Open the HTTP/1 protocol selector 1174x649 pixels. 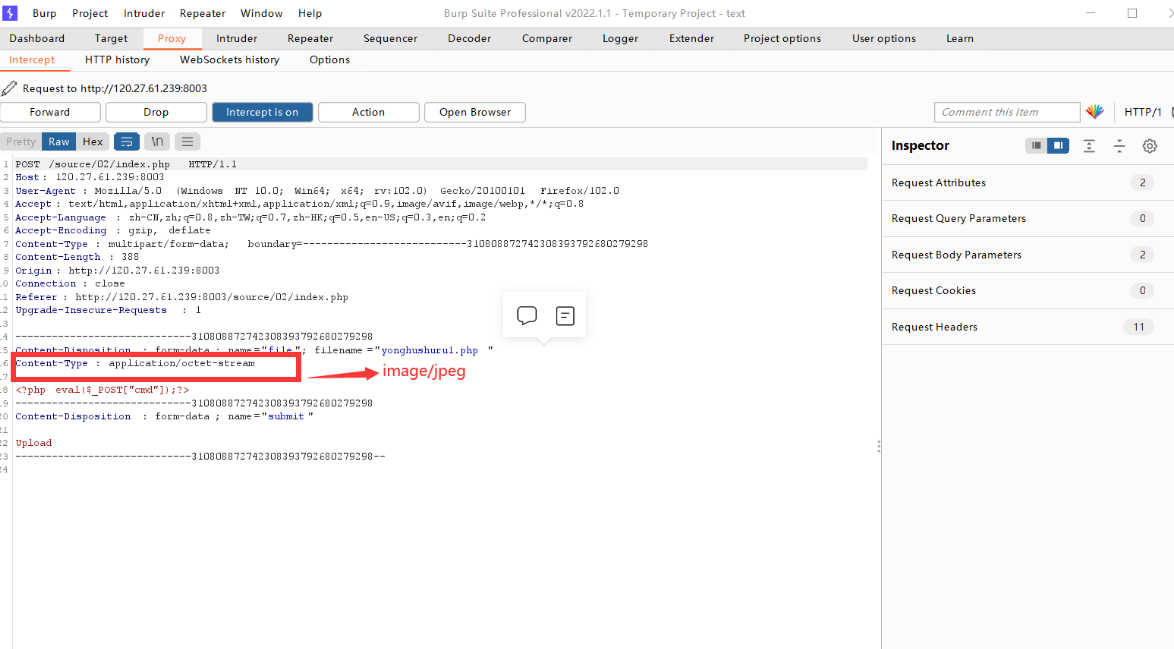[x=1143, y=112]
